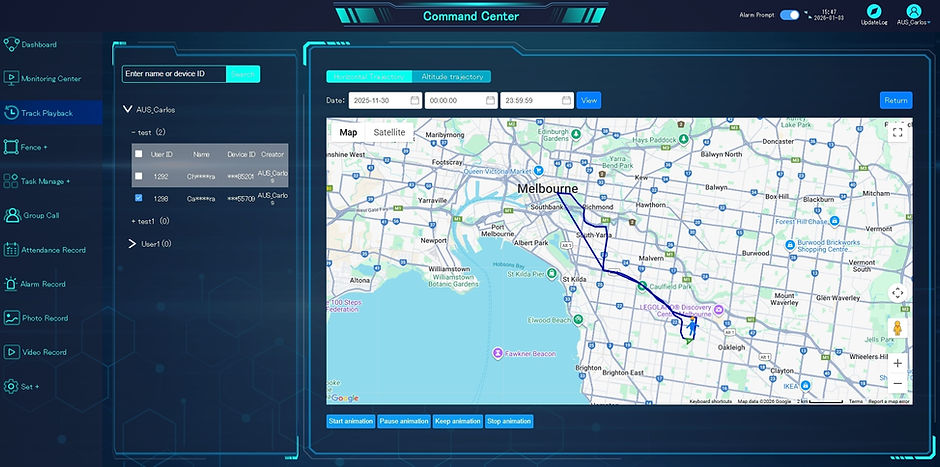Screen dimensions: 940x467
Task: Open map Terms link
Action: (x=855, y=401)
